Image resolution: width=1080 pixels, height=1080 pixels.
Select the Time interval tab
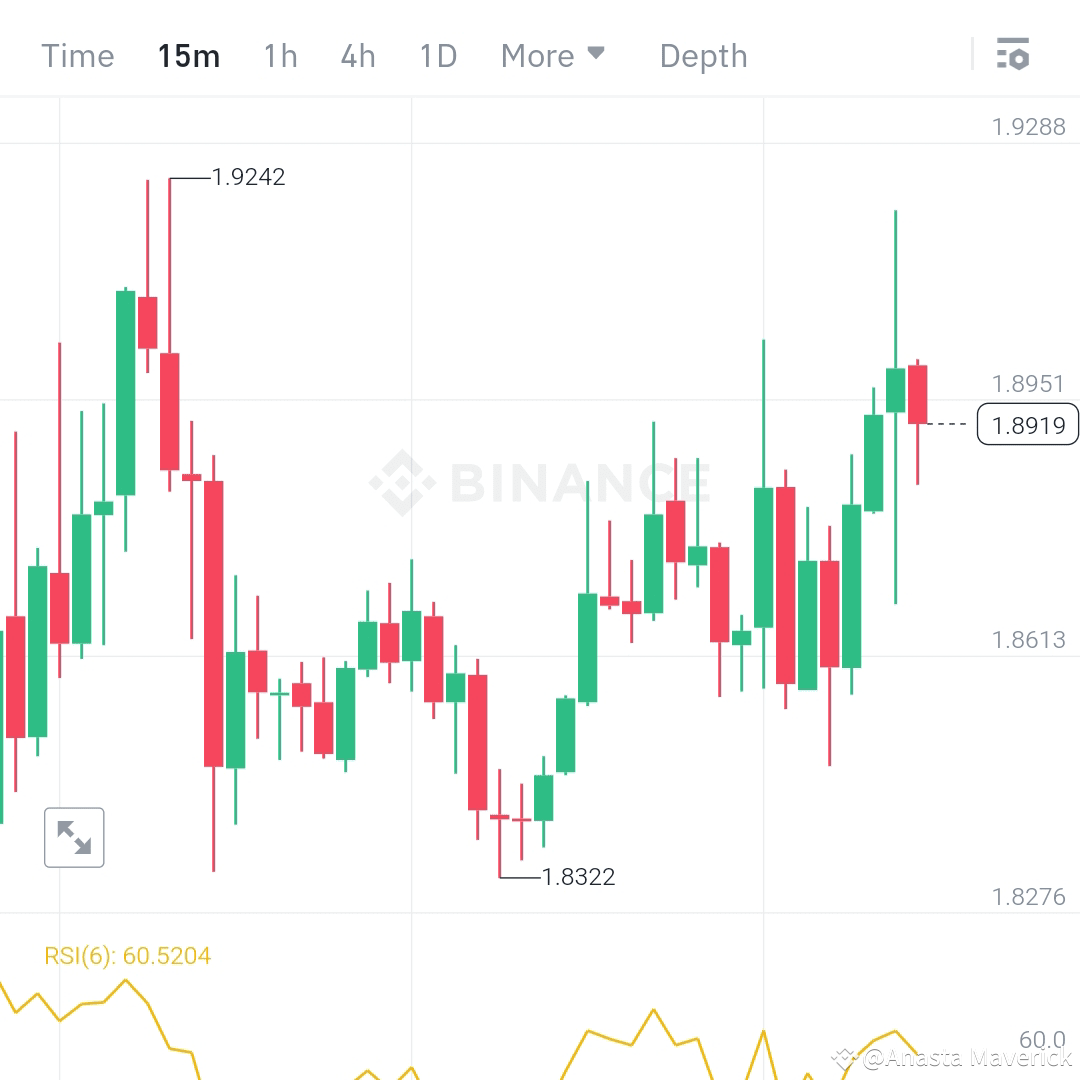(77, 57)
